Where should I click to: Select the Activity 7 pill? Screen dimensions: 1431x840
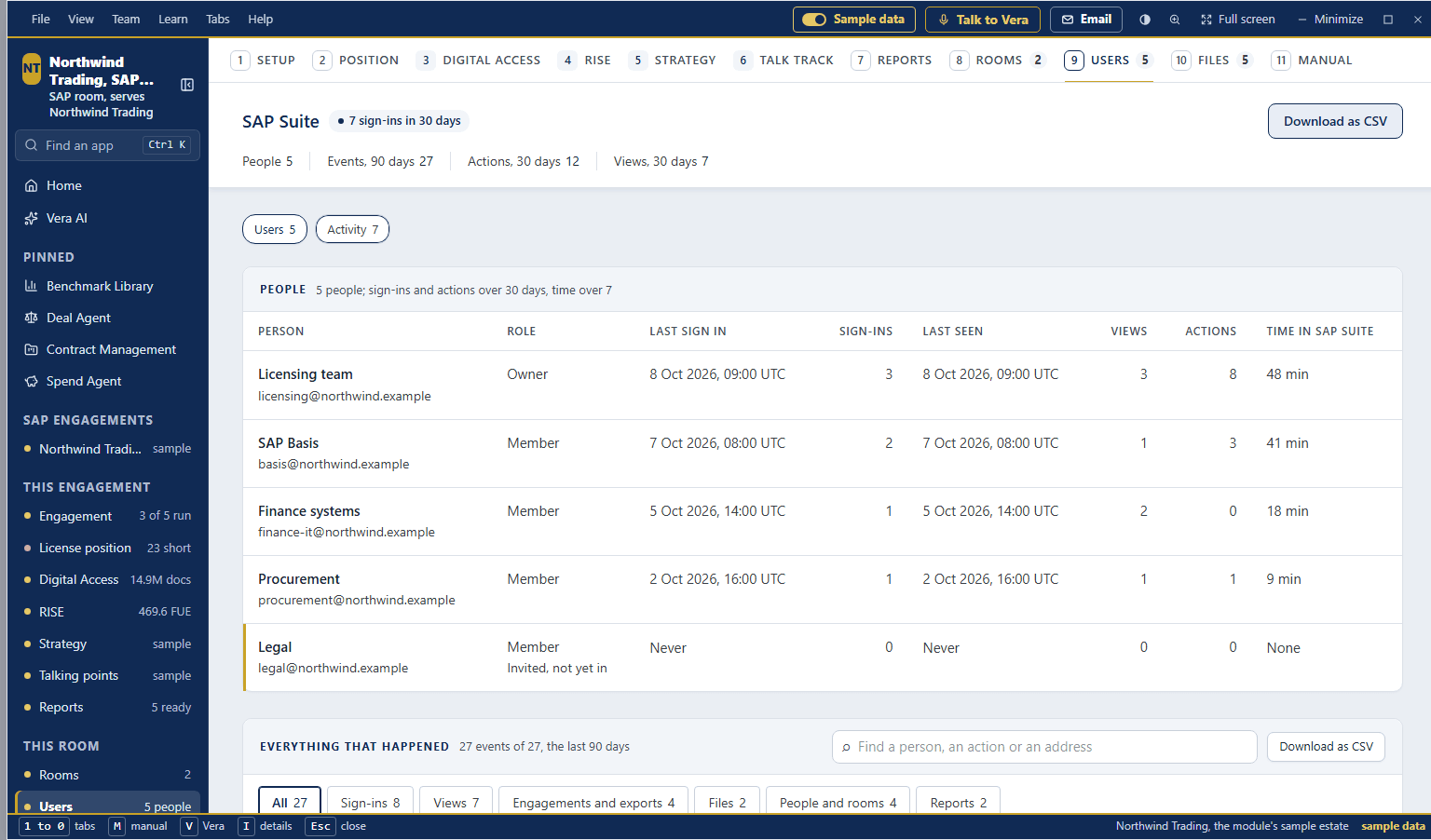pyautogui.click(x=352, y=229)
